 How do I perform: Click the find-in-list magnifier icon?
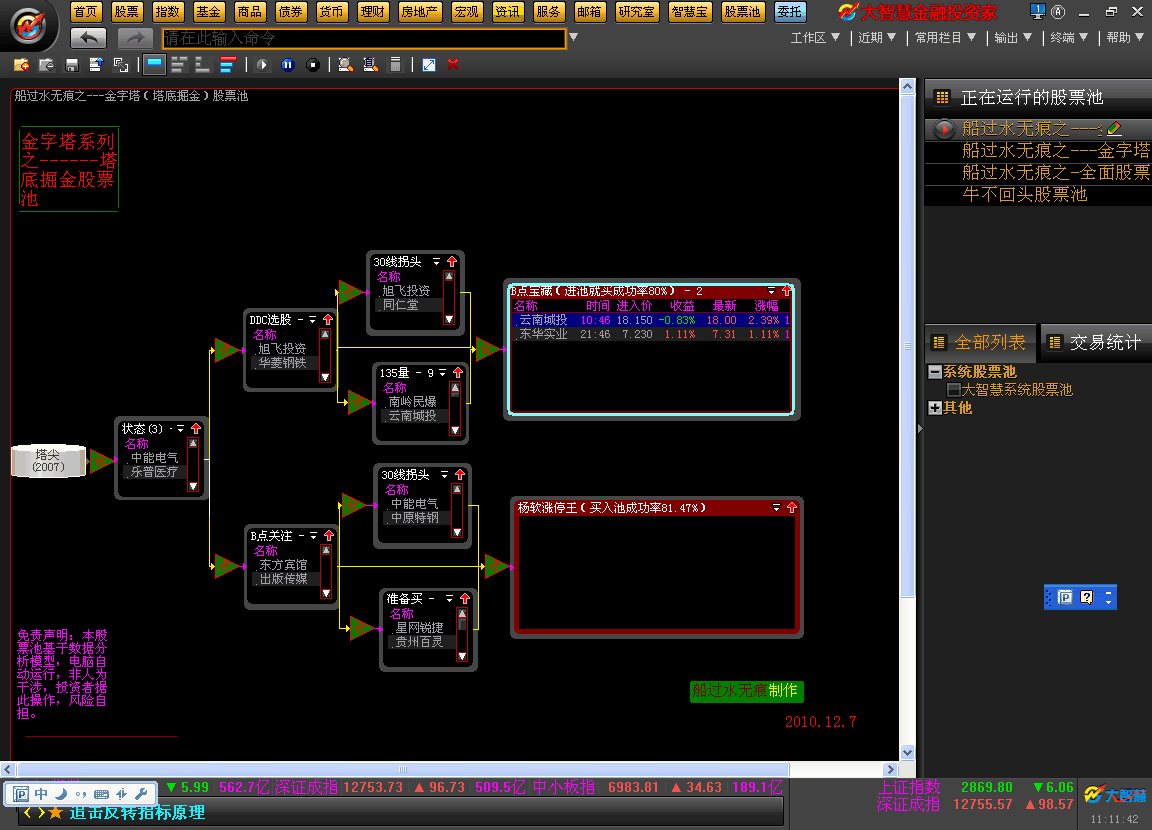coord(370,65)
